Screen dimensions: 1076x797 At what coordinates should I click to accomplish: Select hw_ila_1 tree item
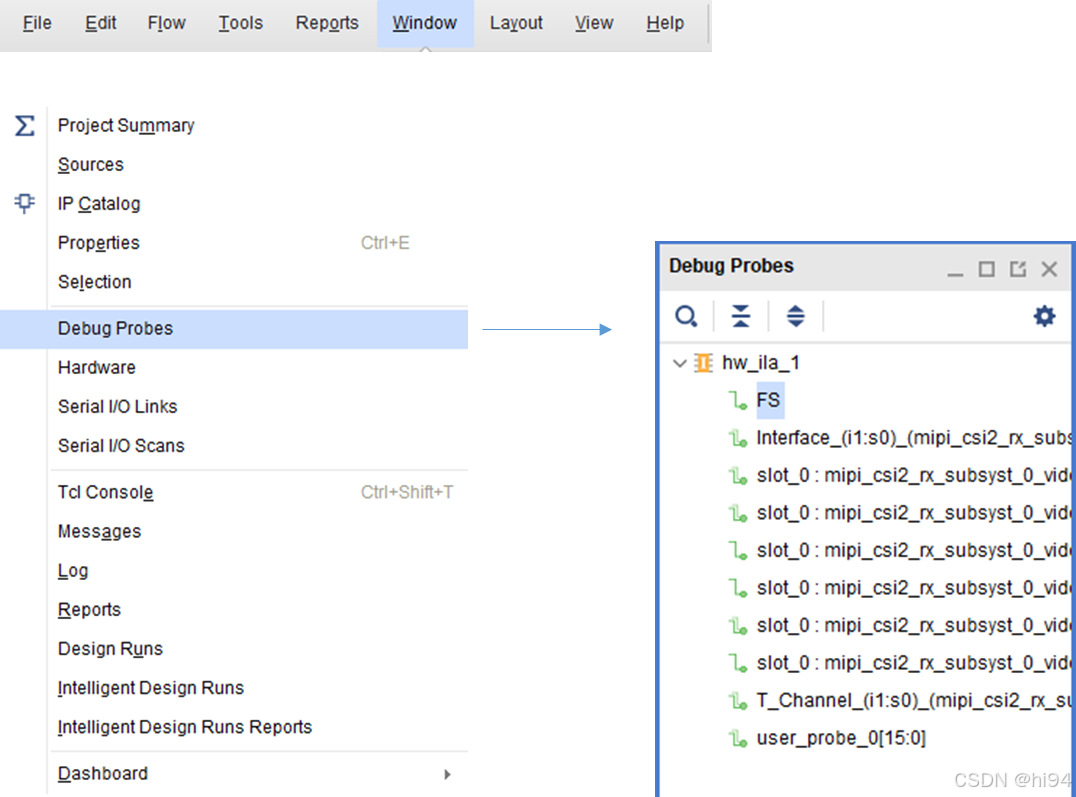click(761, 363)
